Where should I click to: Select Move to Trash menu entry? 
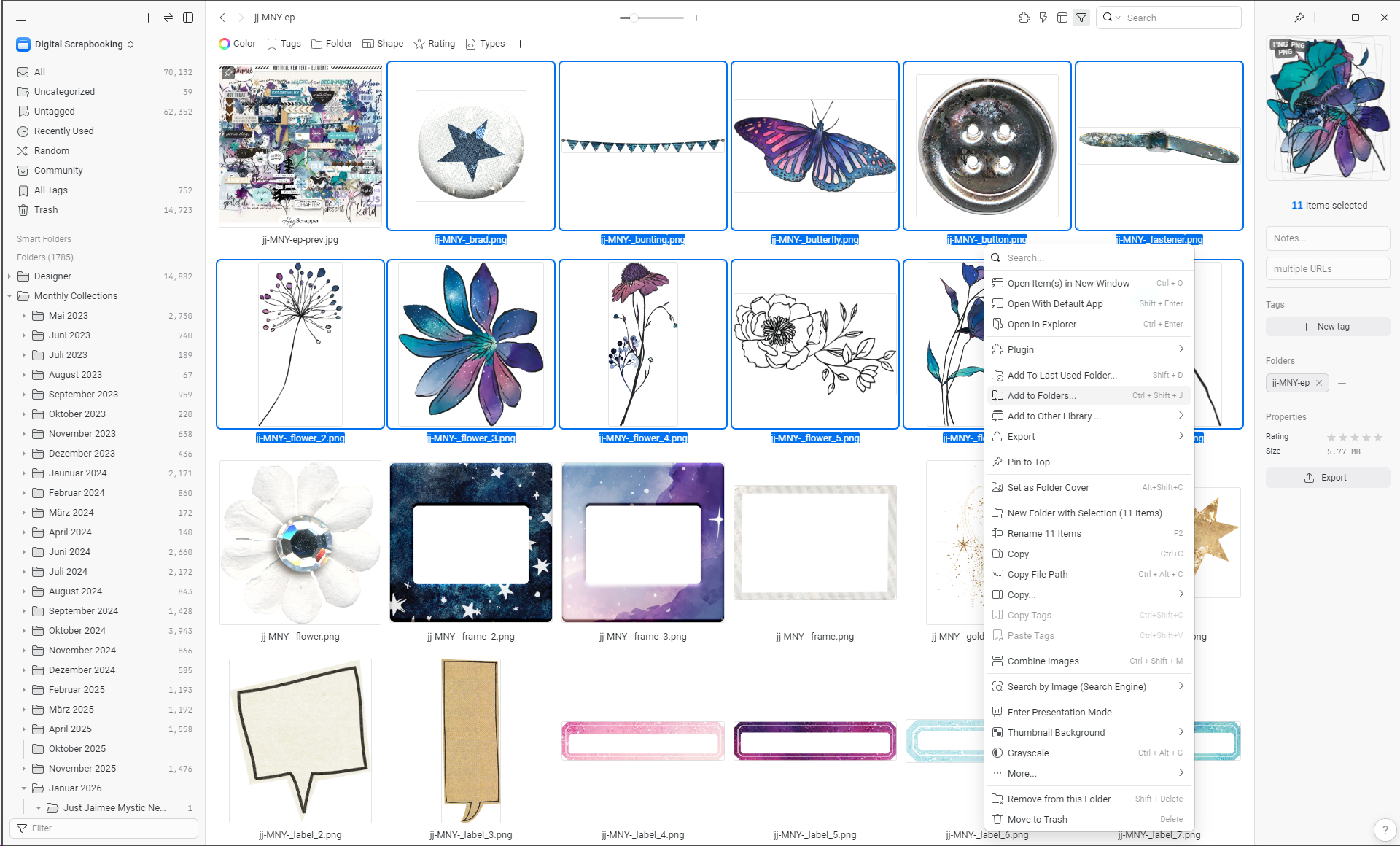click(1037, 819)
